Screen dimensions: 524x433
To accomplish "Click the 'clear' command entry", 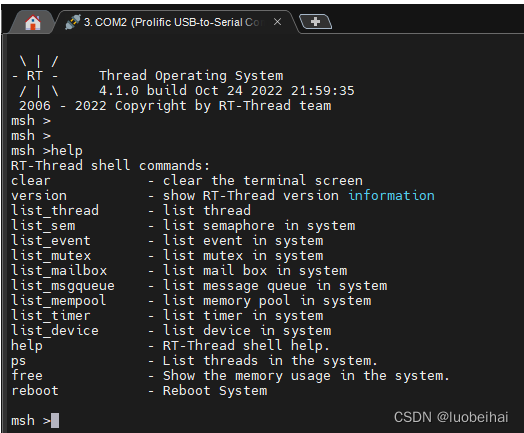I will point(187,180).
